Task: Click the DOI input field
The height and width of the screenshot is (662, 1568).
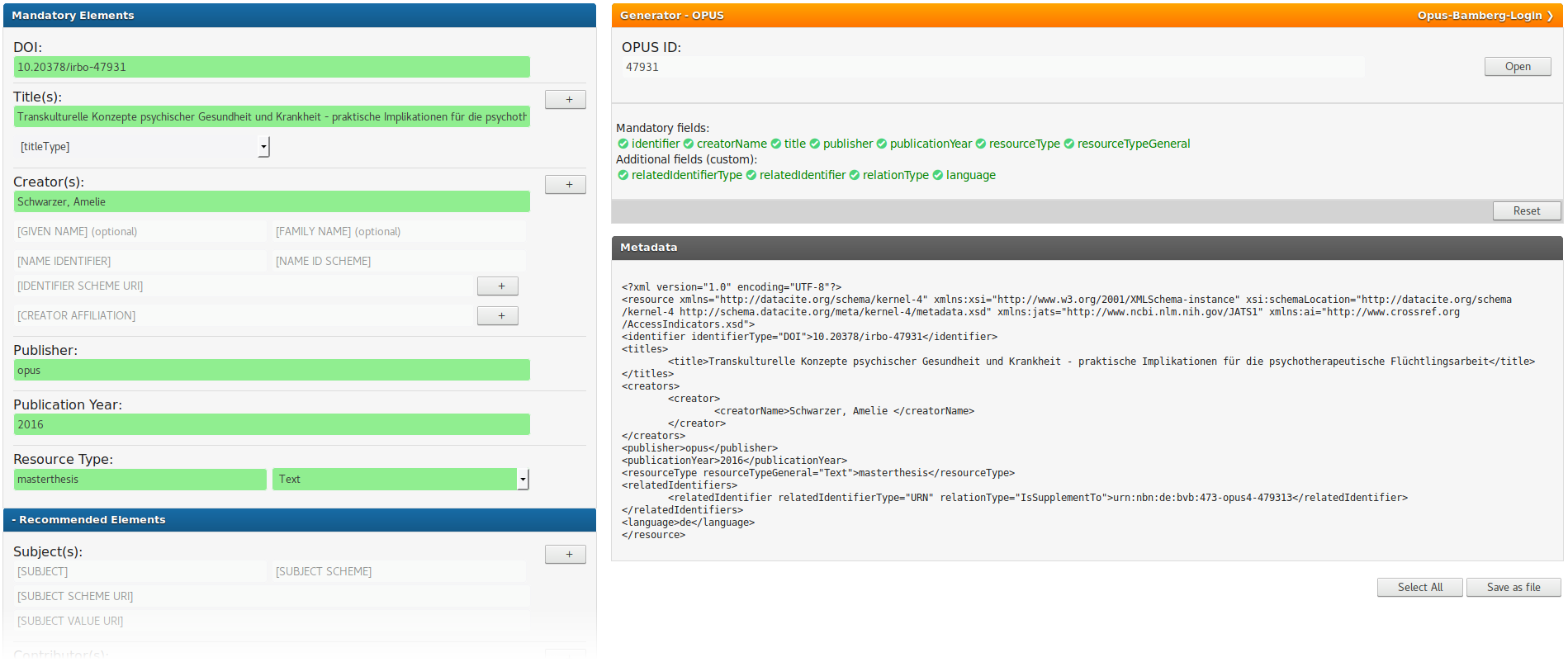Action: [272, 67]
